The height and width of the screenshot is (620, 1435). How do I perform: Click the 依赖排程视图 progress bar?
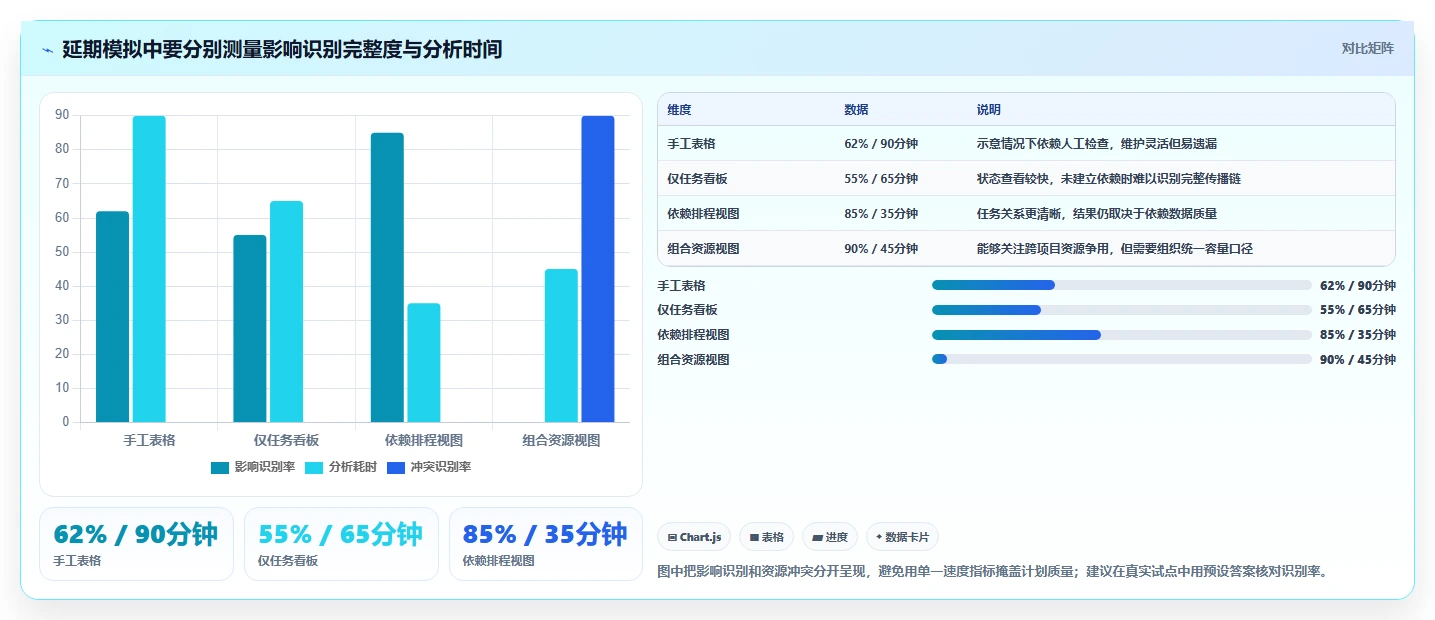[x=1122, y=335]
